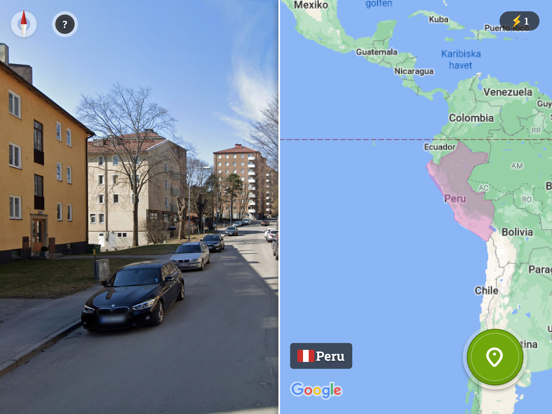The height and width of the screenshot is (414, 552).
Task: Click Bolivia on the map
Action: point(517,232)
